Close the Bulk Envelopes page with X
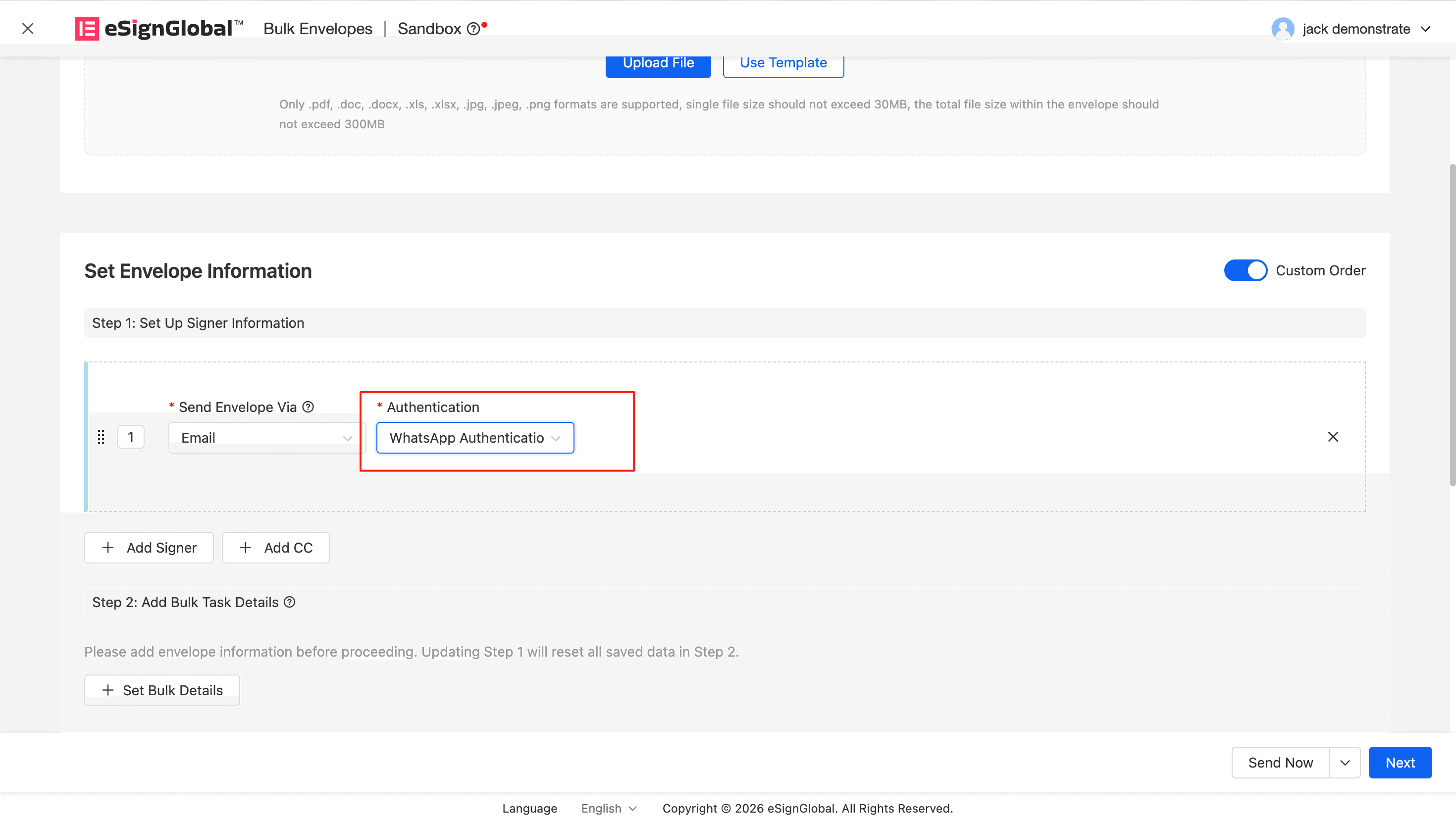Image resolution: width=1456 pixels, height=824 pixels. [28, 28]
